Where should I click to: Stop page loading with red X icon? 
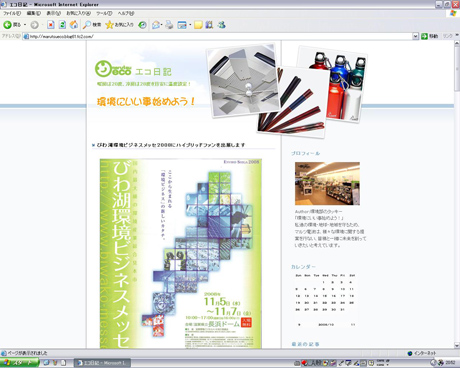tap(51, 25)
